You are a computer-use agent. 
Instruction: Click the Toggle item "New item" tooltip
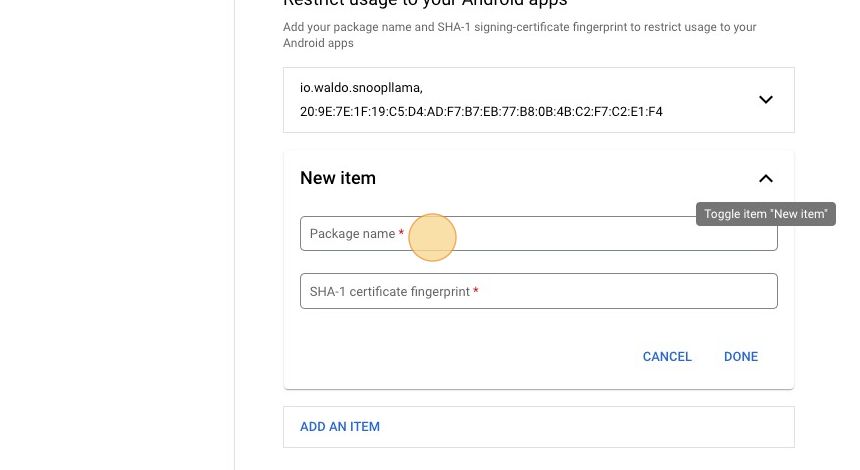765,214
